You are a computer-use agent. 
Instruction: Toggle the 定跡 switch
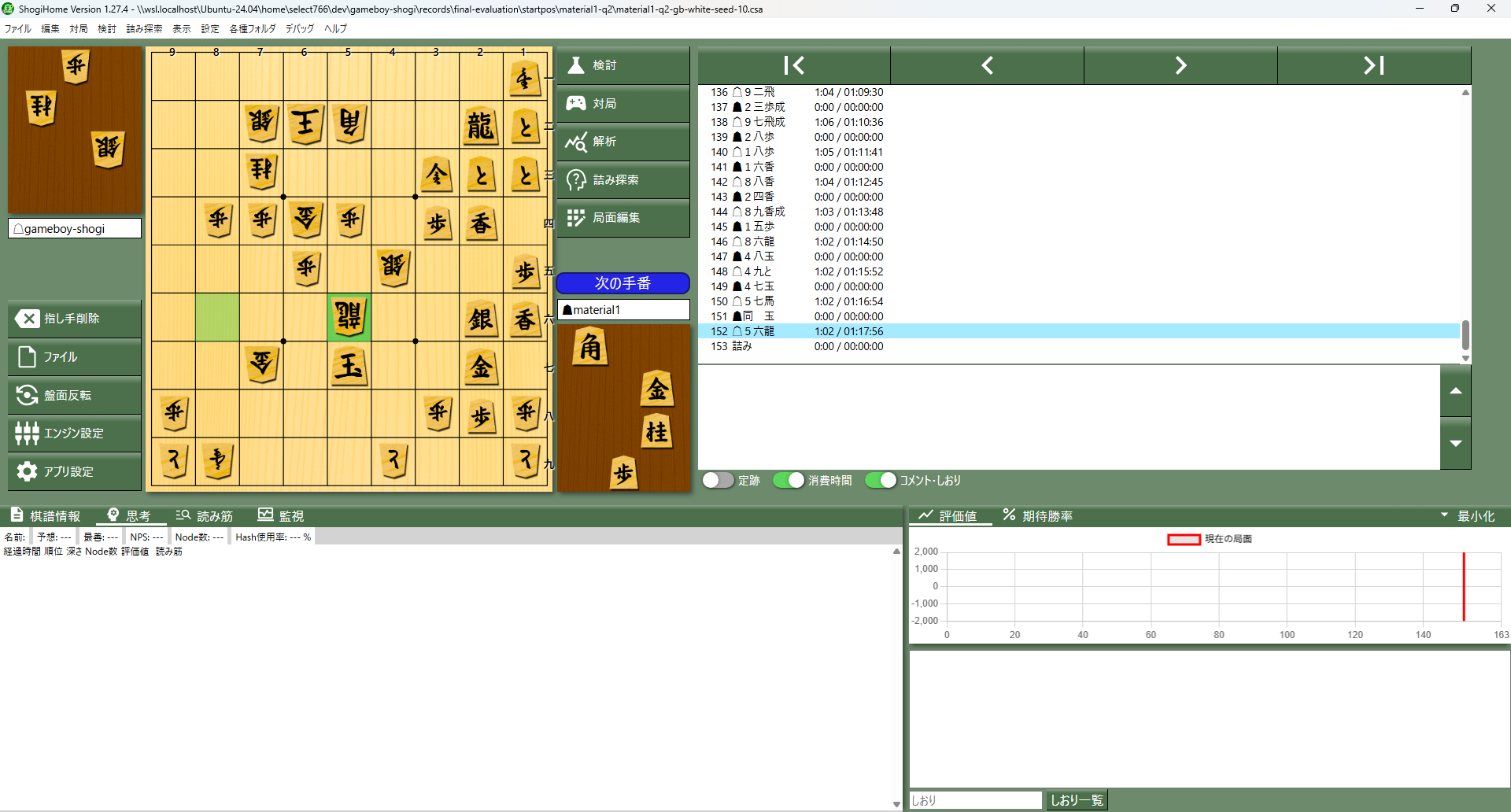pos(718,480)
